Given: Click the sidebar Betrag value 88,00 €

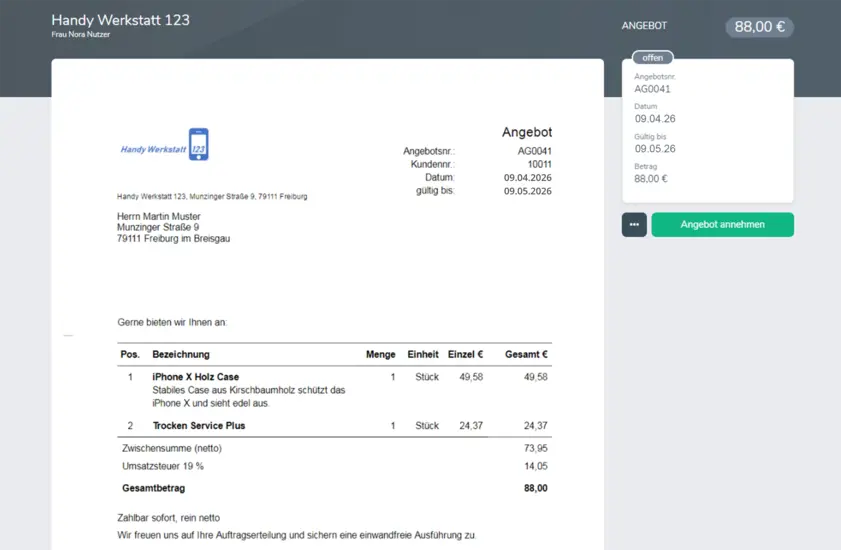Looking at the screenshot, I should (650, 179).
